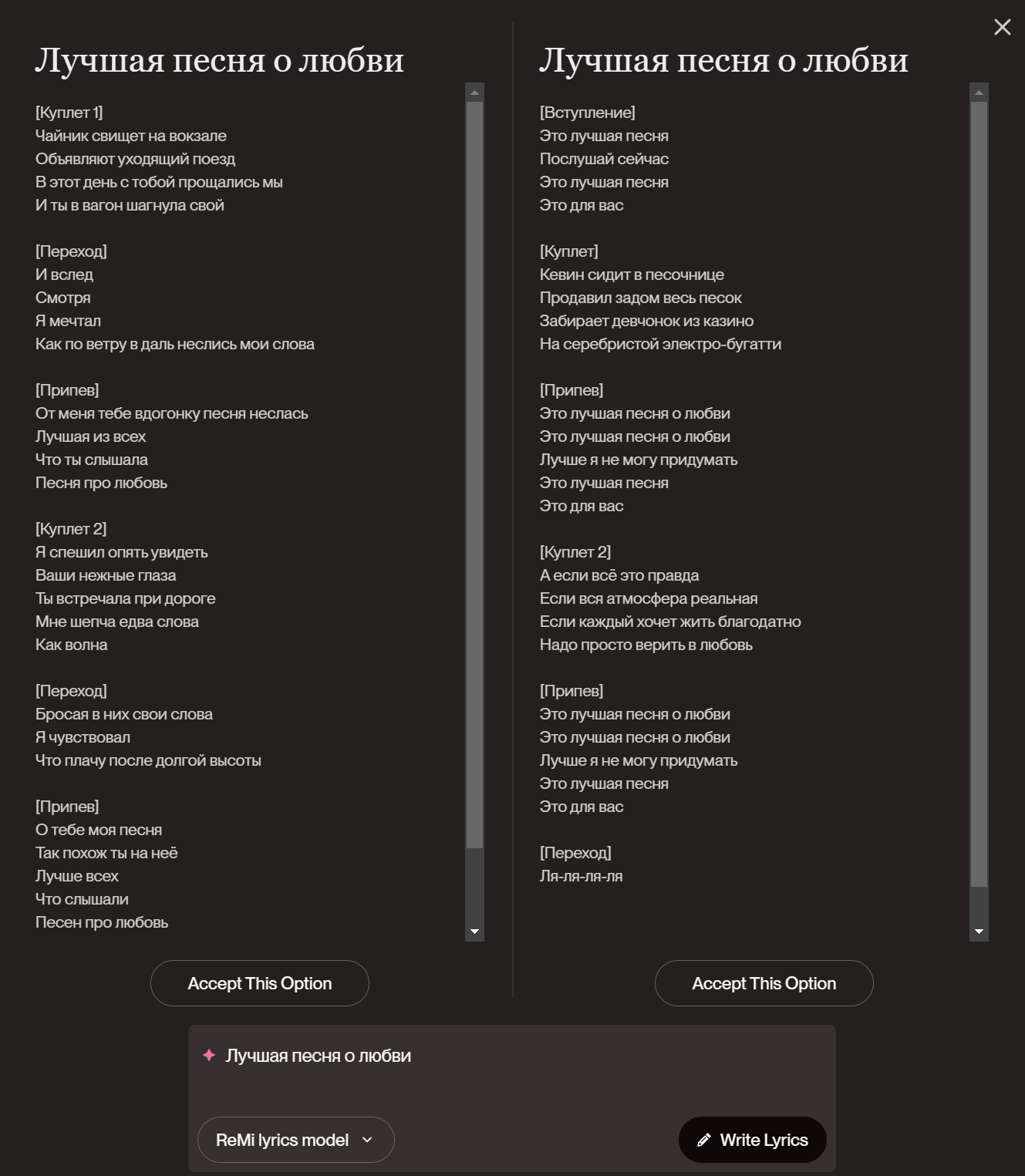Accept the right lyrics option
Screen dimensions: 1025x1176
764,983
